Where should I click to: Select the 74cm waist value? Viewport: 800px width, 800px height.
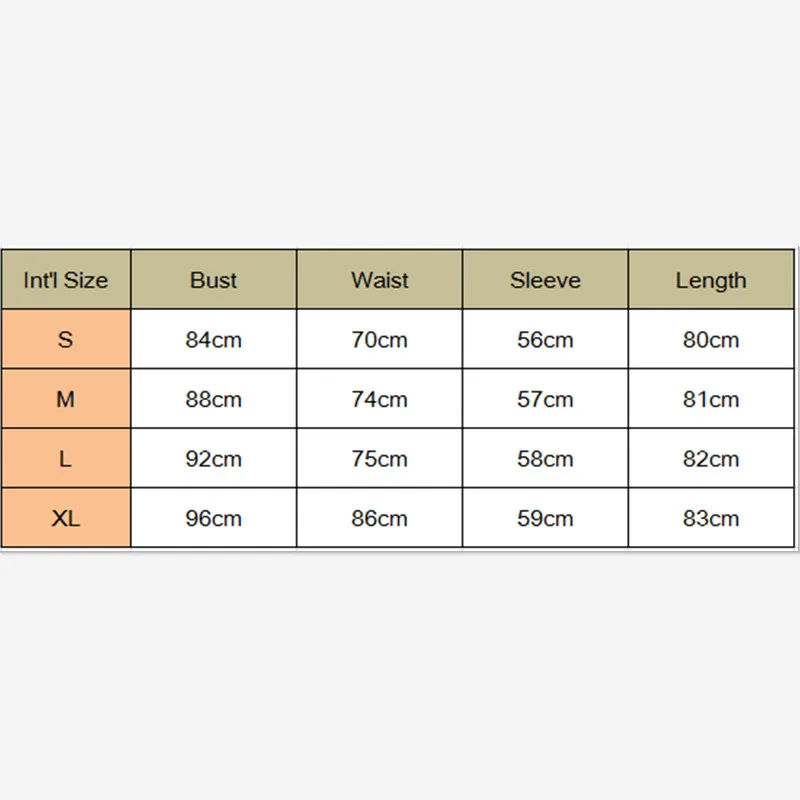[x=379, y=399]
